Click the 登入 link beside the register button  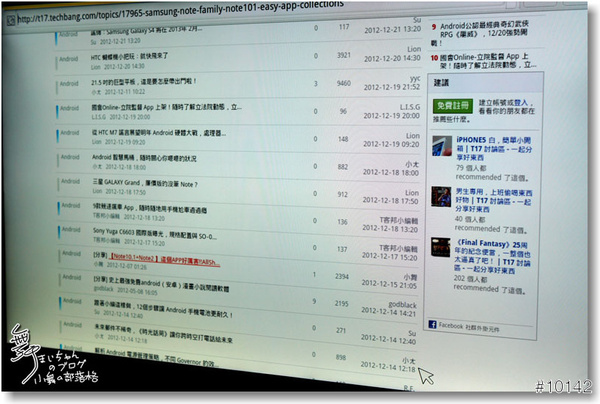pyautogui.click(x=520, y=103)
